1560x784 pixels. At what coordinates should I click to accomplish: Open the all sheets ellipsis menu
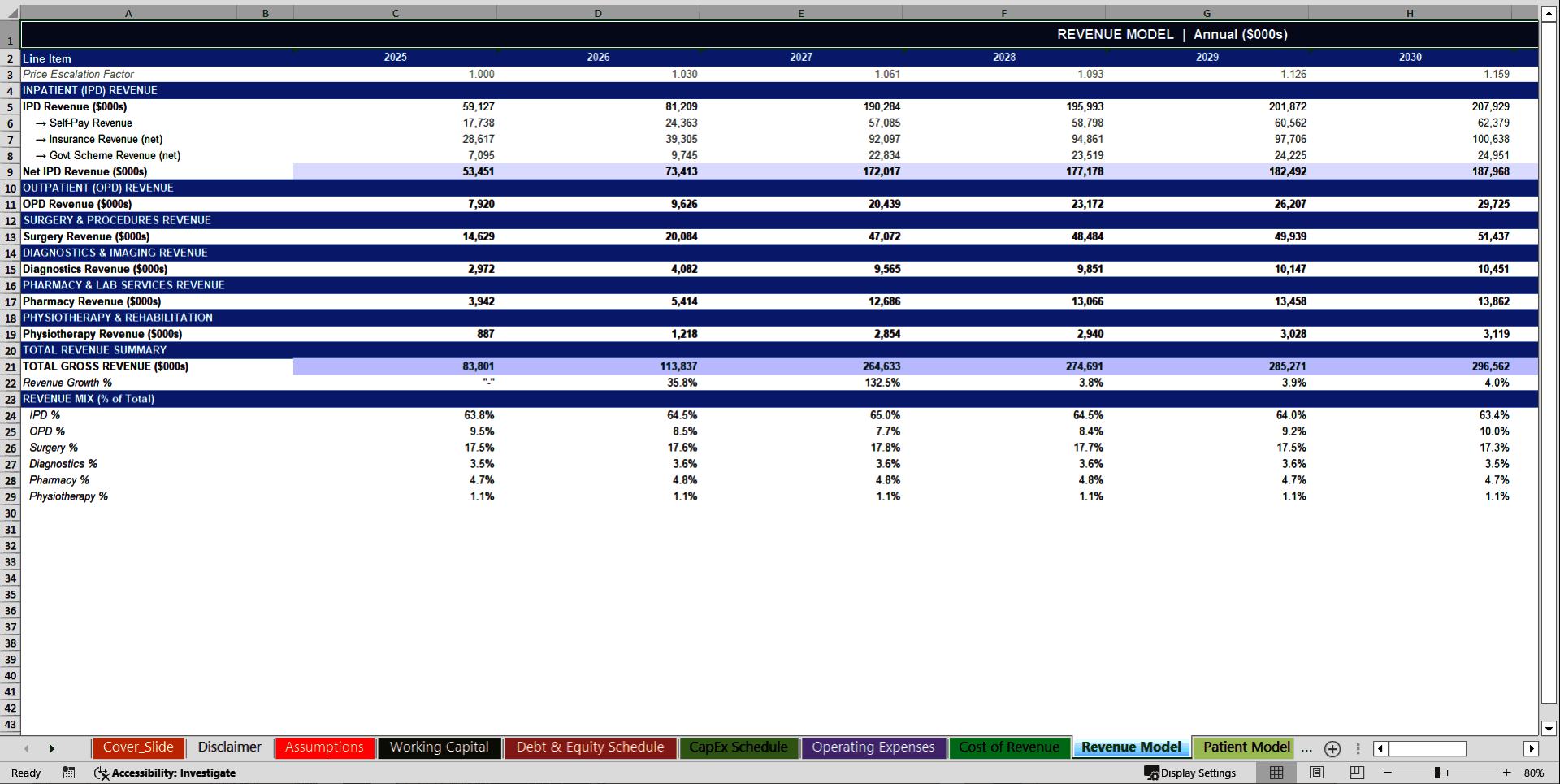tap(1306, 749)
